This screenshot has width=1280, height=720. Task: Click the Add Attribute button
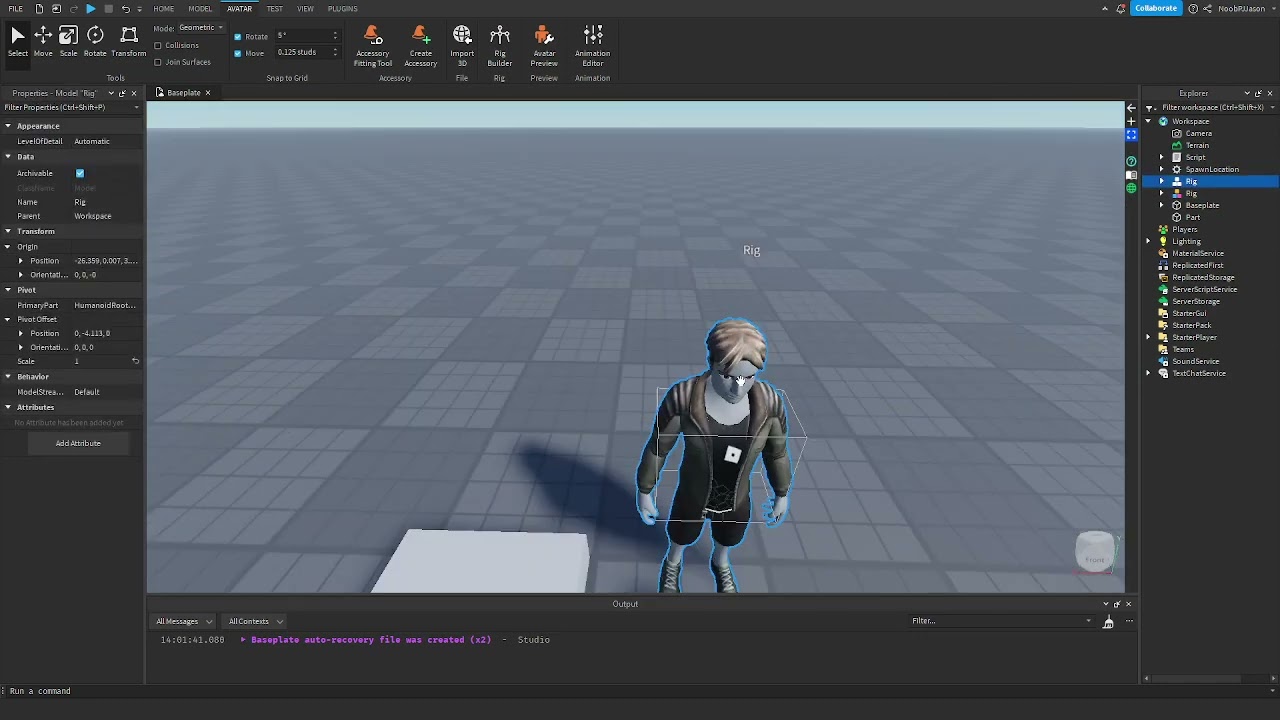[78, 443]
